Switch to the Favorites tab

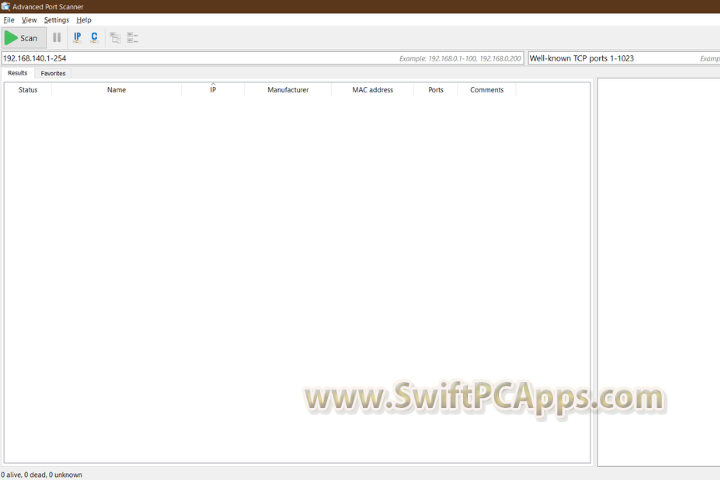click(53, 73)
